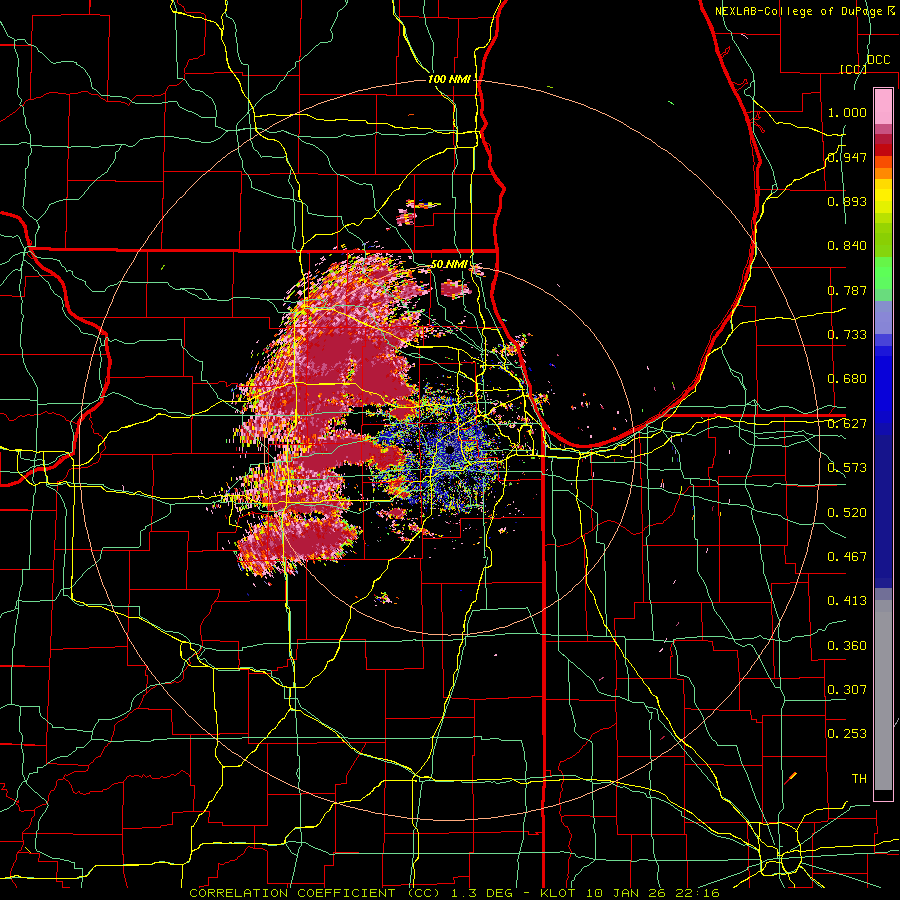900x900 pixels.
Task: Select the 0.680 scale value
Action: click(x=847, y=379)
